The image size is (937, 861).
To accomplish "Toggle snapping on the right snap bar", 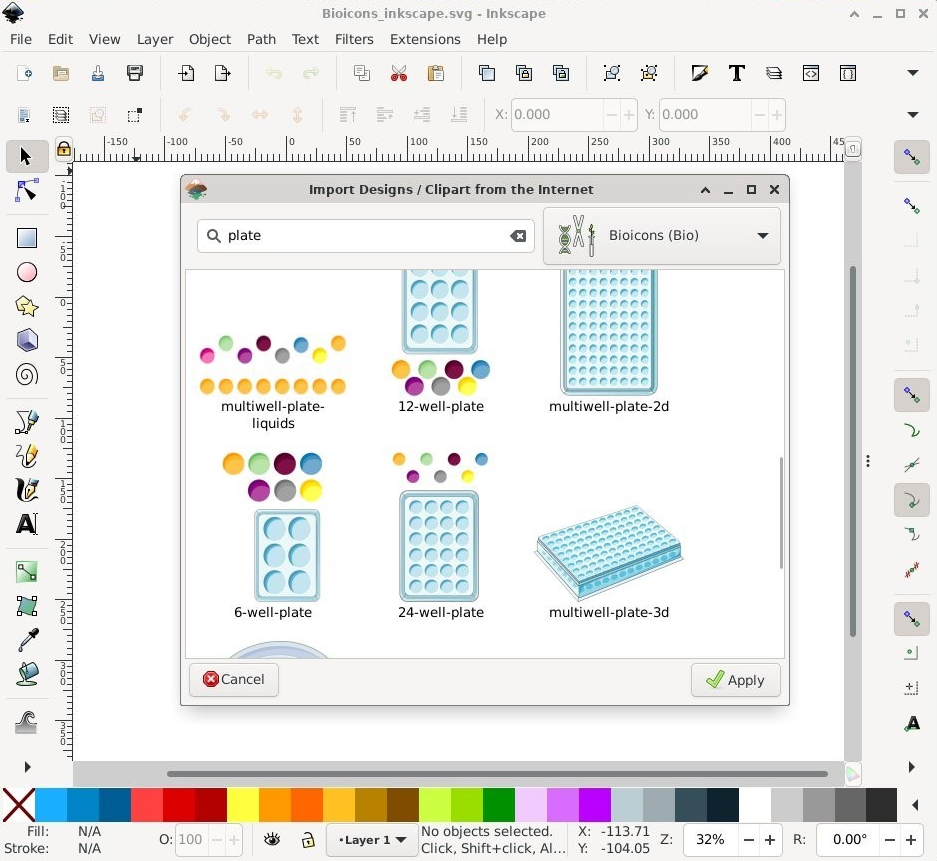I will (912, 157).
